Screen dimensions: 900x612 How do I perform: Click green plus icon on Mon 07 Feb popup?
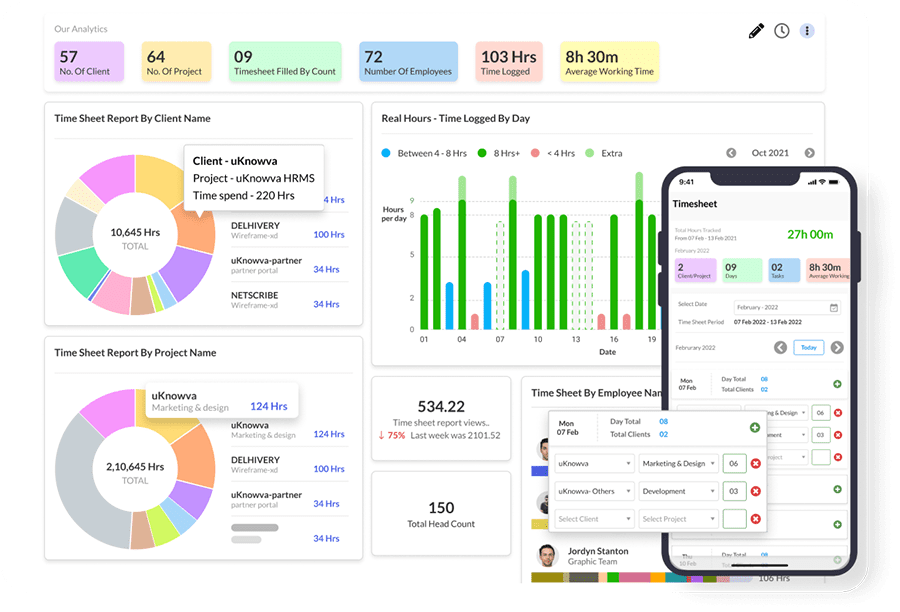click(x=755, y=427)
